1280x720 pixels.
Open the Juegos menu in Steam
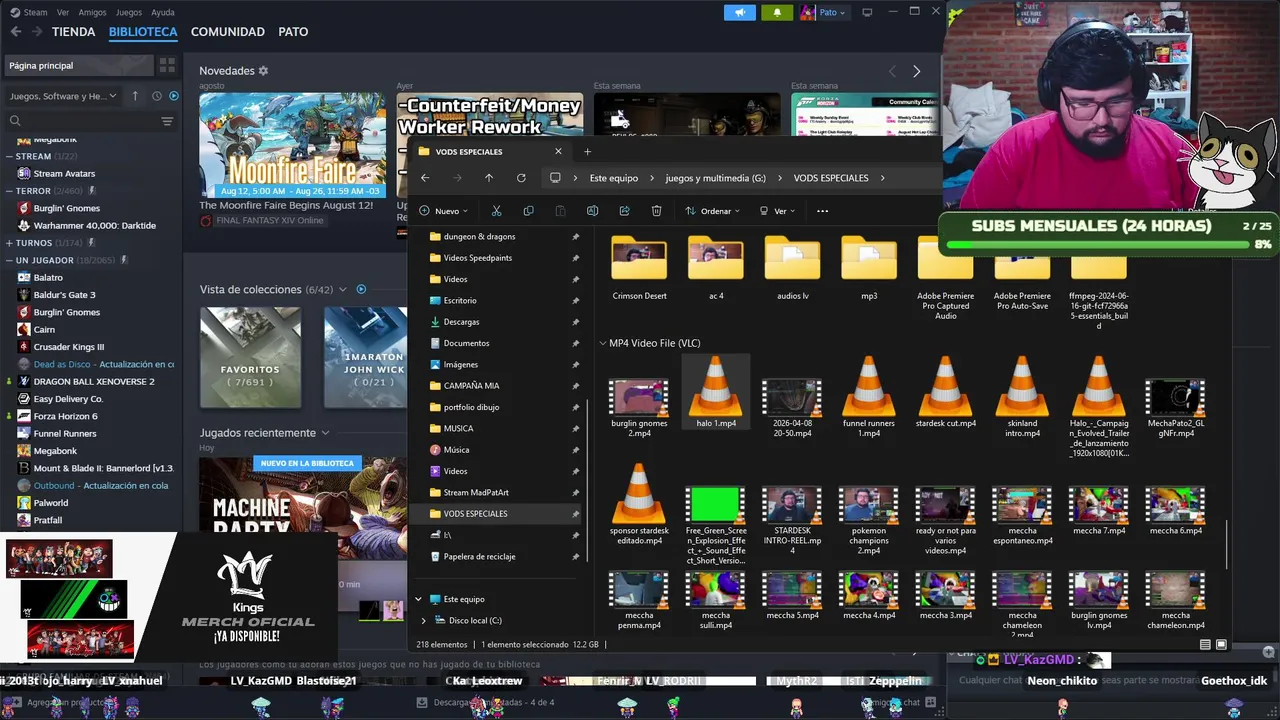pos(129,12)
